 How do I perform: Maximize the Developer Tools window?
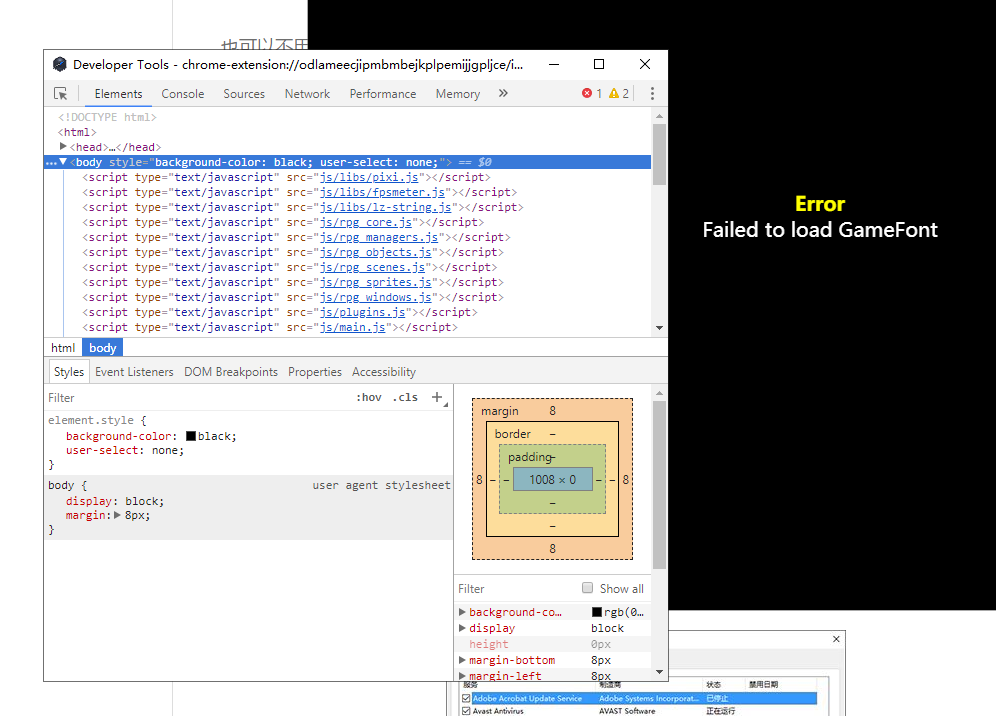click(x=599, y=64)
